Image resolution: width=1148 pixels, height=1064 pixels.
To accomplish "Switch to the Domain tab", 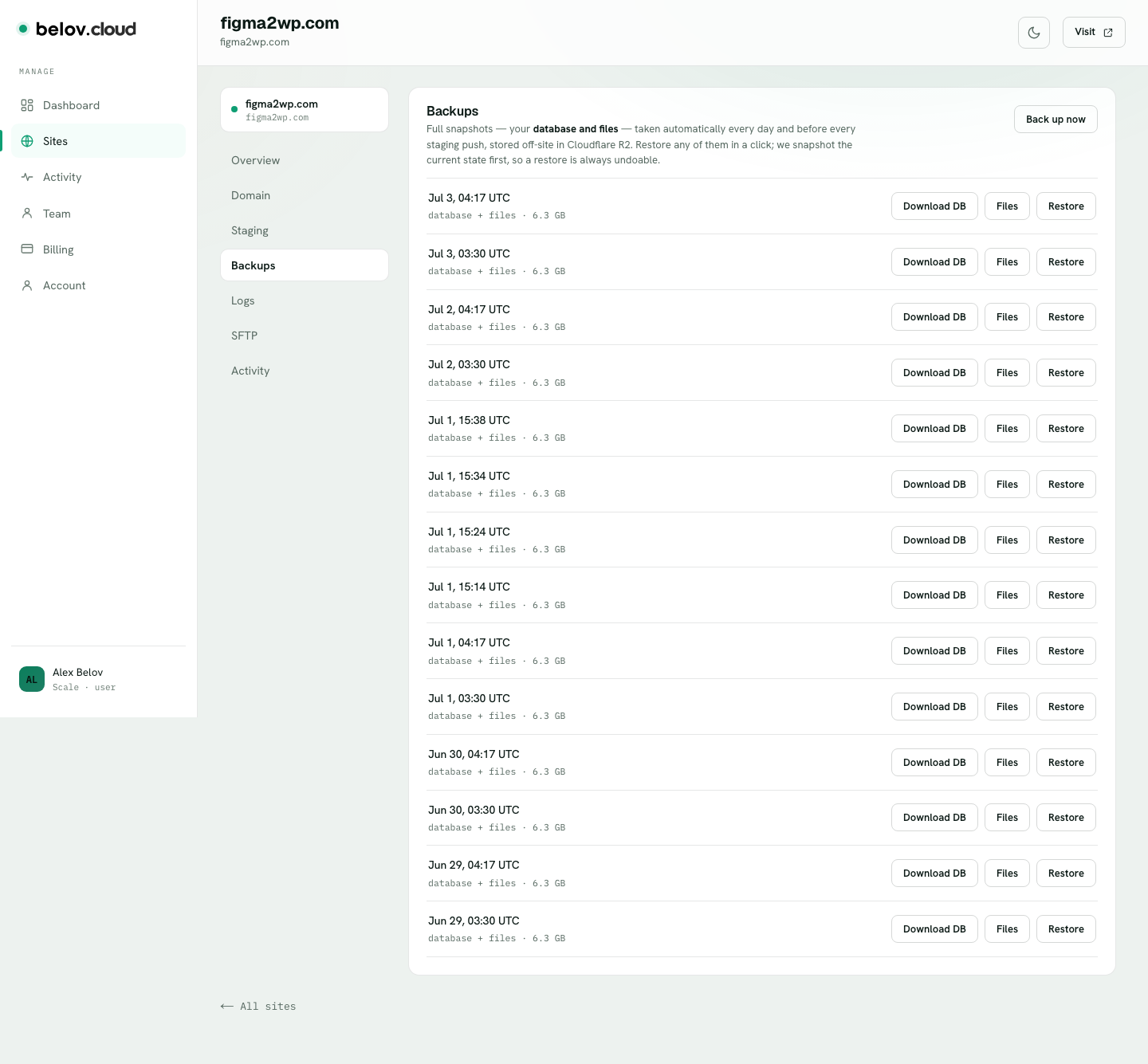I will pyautogui.click(x=305, y=195).
